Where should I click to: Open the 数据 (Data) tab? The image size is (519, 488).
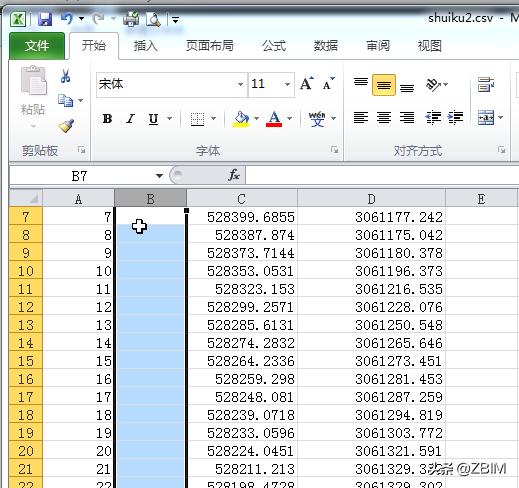(x=326, y=46)
